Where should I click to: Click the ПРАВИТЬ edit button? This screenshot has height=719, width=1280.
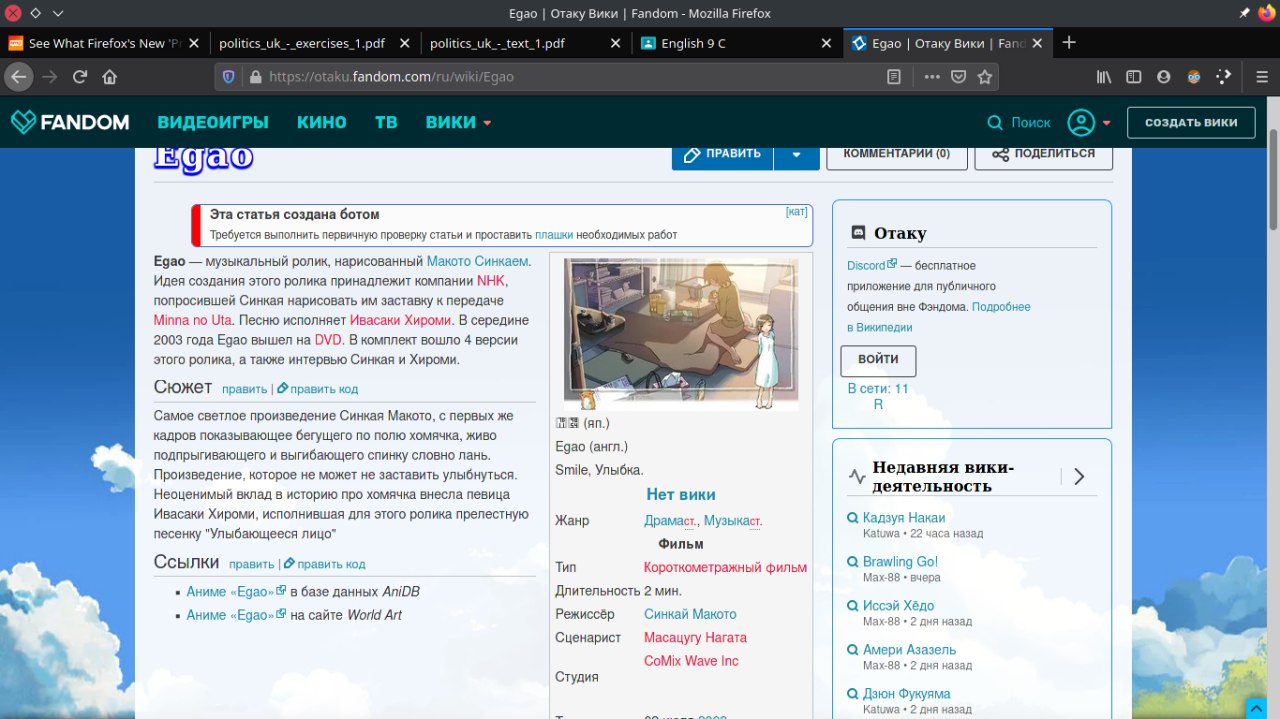tap(722, 154)
